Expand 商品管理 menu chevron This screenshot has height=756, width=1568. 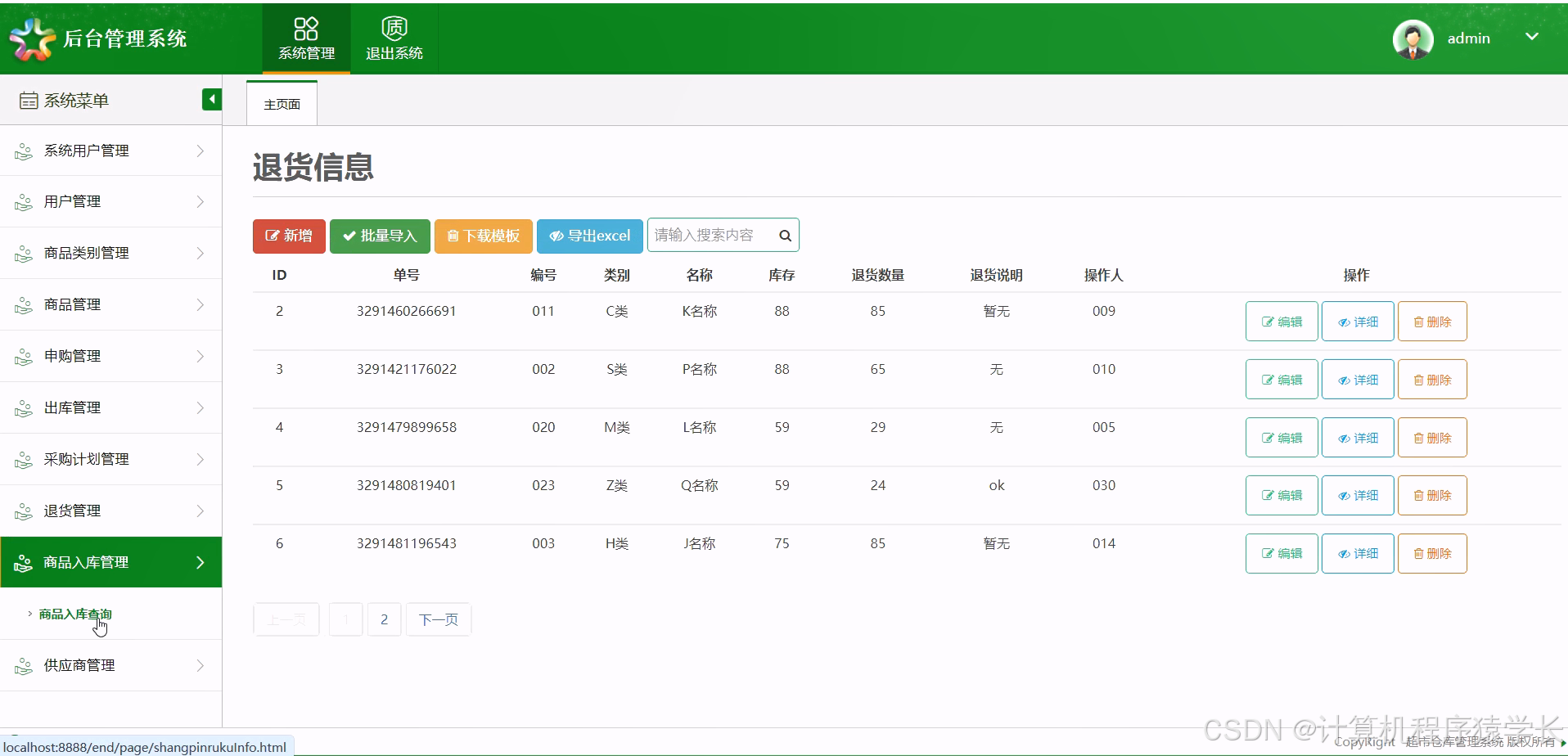201,304
